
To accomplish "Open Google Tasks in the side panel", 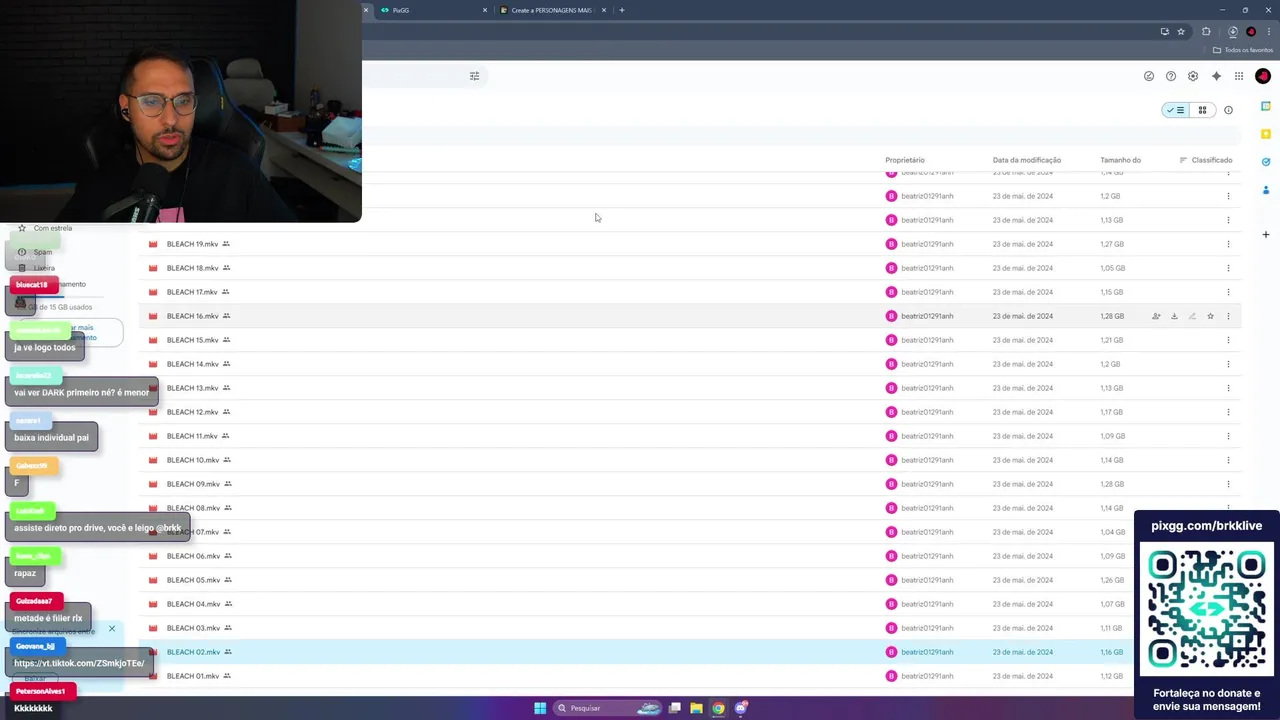I will tap(1266, 162).
